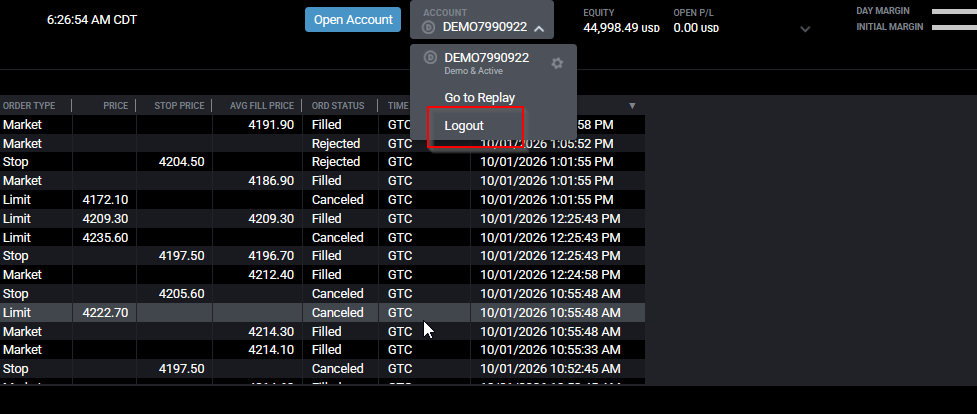Sort by the ORD STATUS column header
This screenshot has height=414, width=977.
tap(338, 106)
